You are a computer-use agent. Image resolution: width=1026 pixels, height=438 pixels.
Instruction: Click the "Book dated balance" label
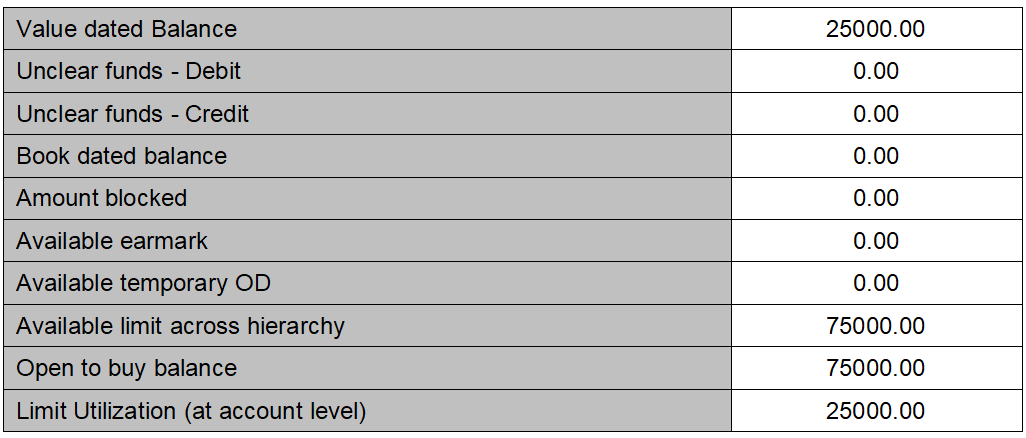(x=122, y=156)
